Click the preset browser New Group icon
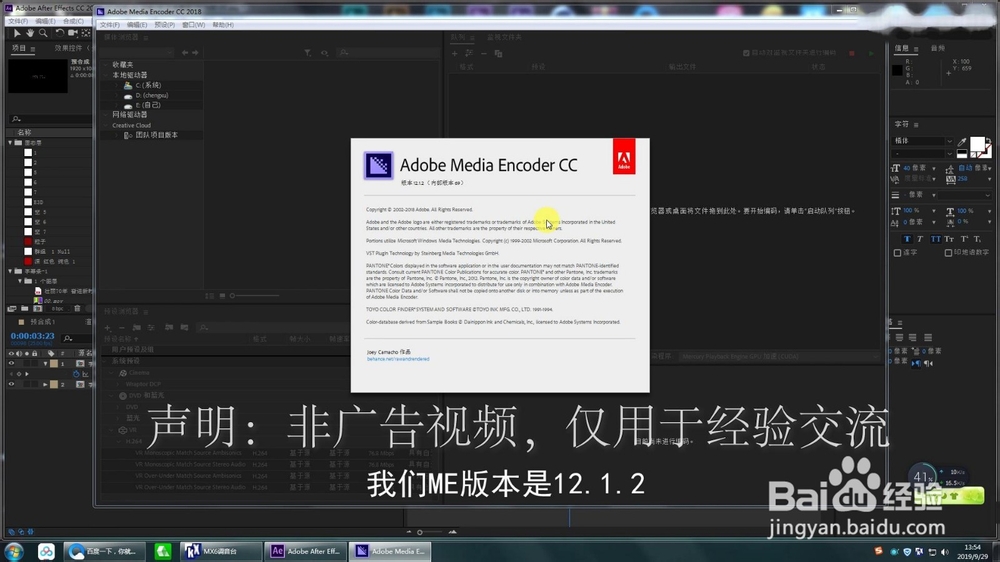This screenshot has width=1000, height=562. point(136,327)
